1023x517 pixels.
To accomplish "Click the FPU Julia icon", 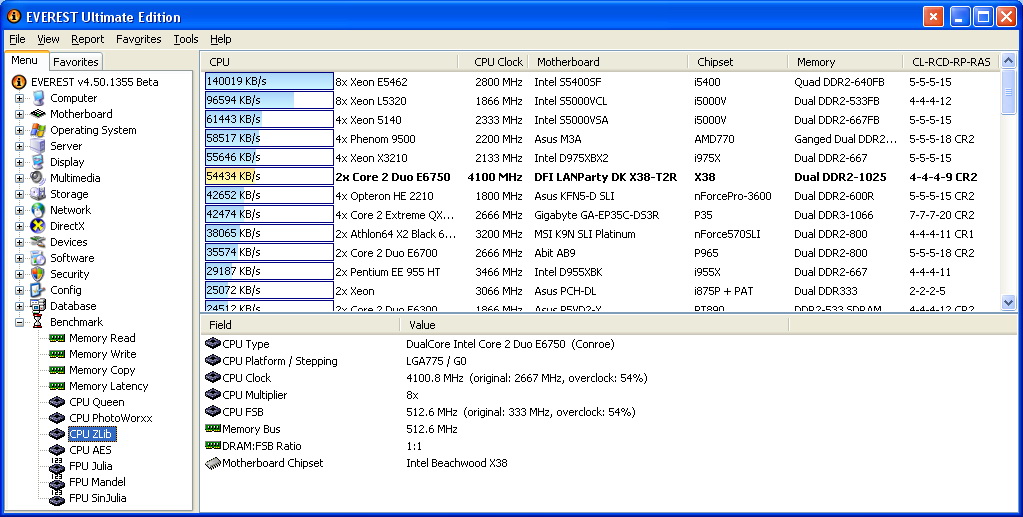I will point(57,466).
